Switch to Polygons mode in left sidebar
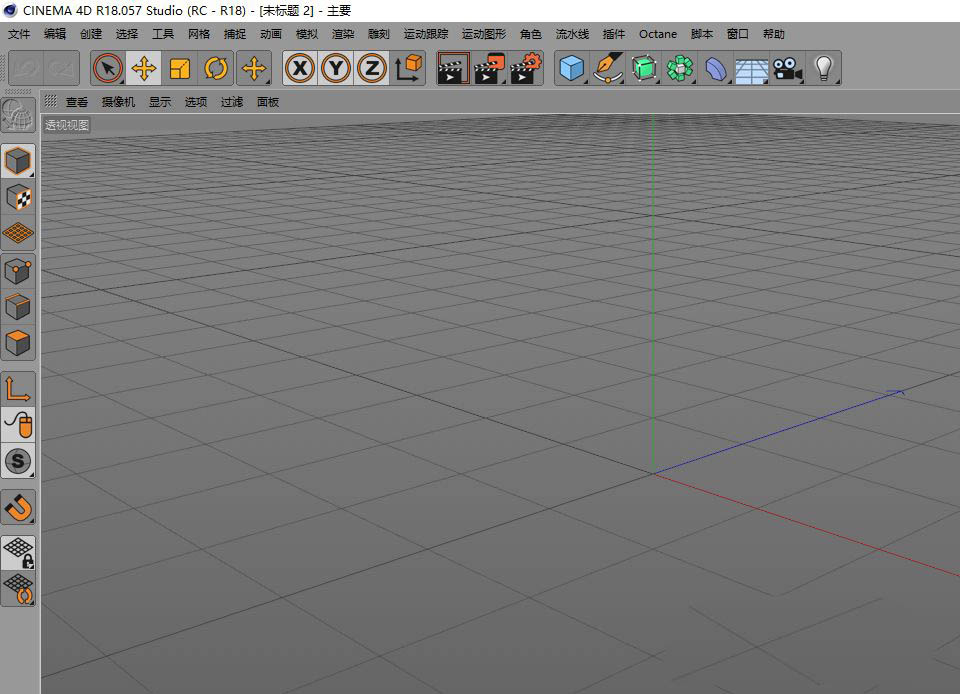960x694 pixels. point(18,343)
